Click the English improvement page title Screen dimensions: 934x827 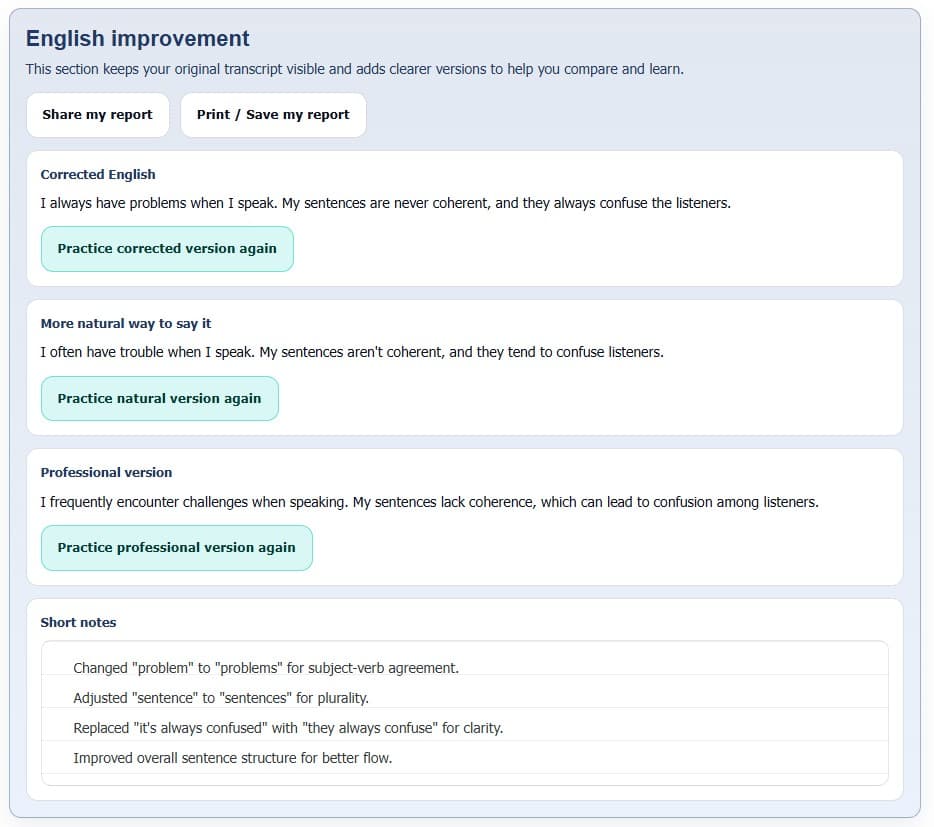137,38
